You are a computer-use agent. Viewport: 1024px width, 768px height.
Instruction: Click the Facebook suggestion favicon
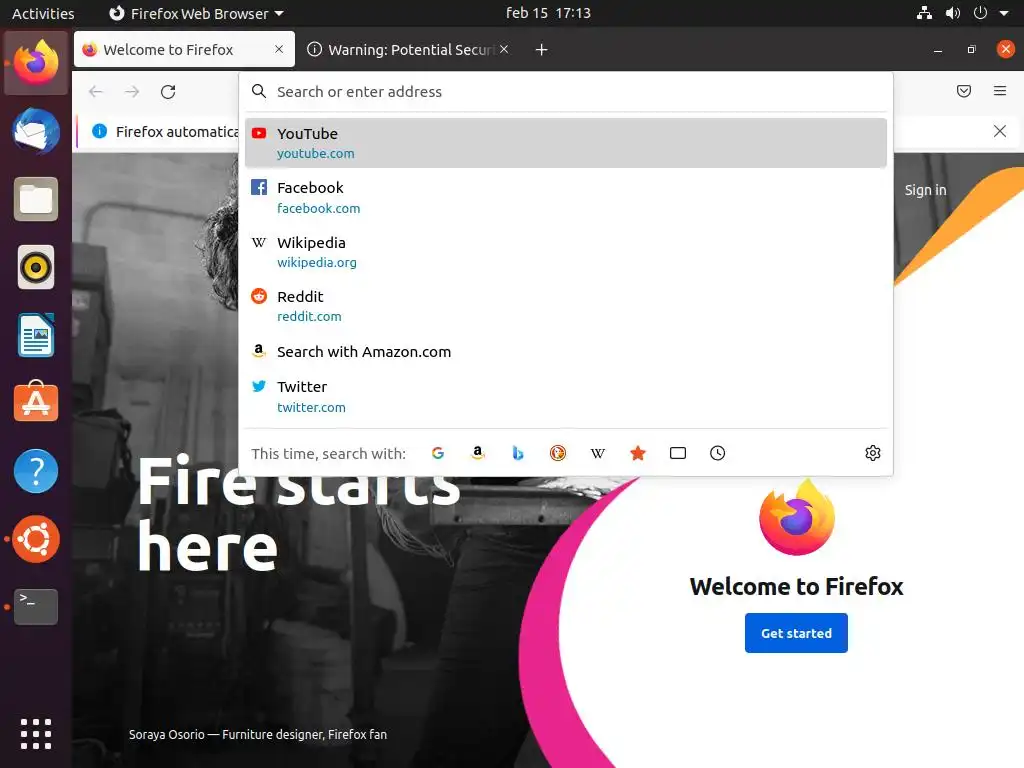(259, 187)
